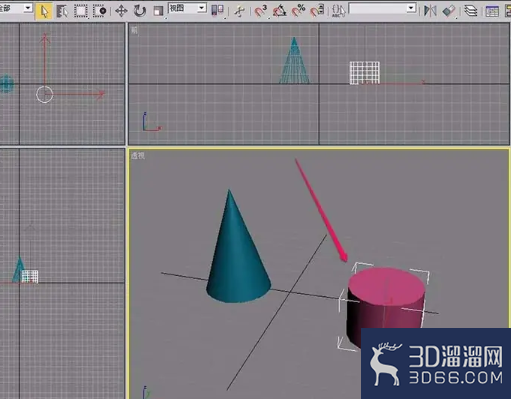The width and height of the screenshot is (511, 399).
Task: Open the Layer Manager icon
Action: (470, 11)
